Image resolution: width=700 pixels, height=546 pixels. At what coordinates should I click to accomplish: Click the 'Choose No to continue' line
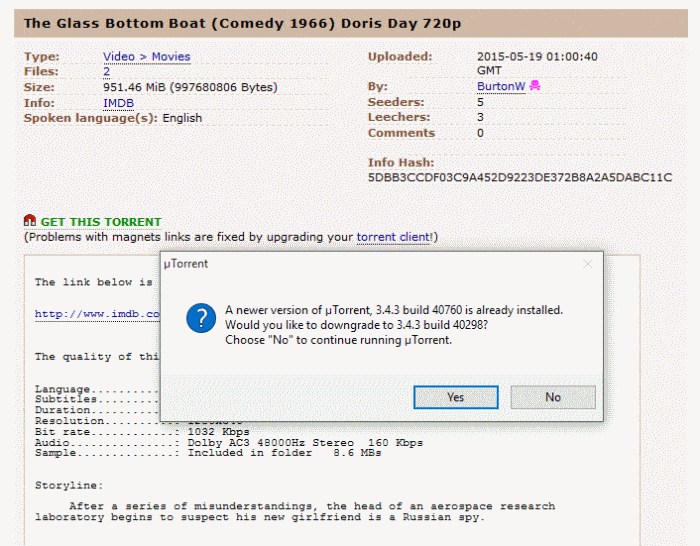338,340
